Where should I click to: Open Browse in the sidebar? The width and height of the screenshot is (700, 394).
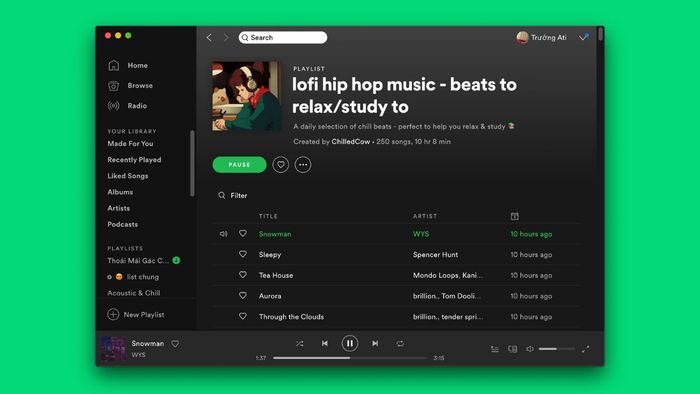[x=140, y=85]
